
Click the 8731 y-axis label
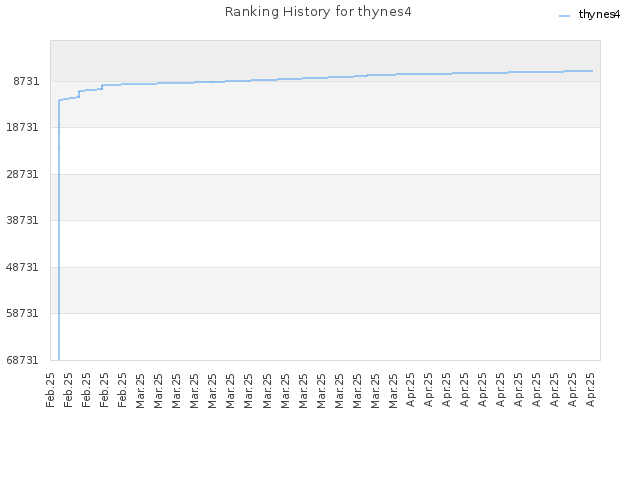pos(26,81)
